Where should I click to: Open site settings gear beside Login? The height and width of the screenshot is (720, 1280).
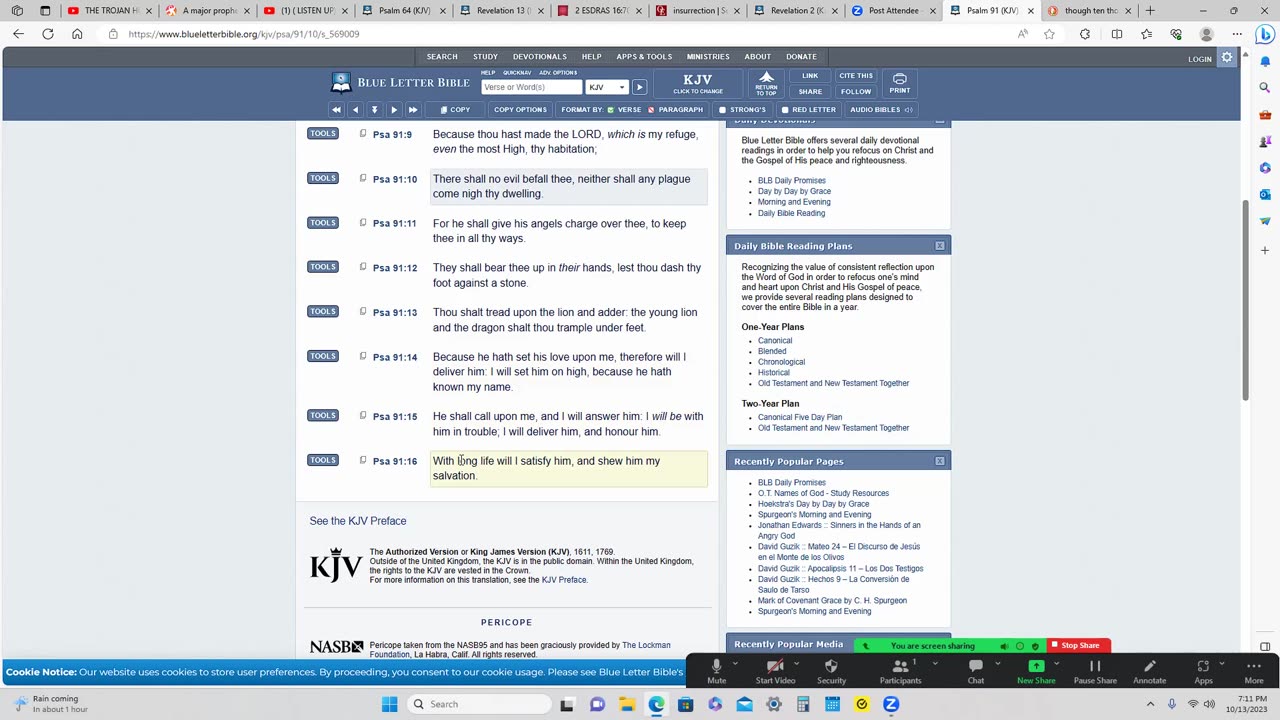pyautogui.click(x=1227, y=58)
